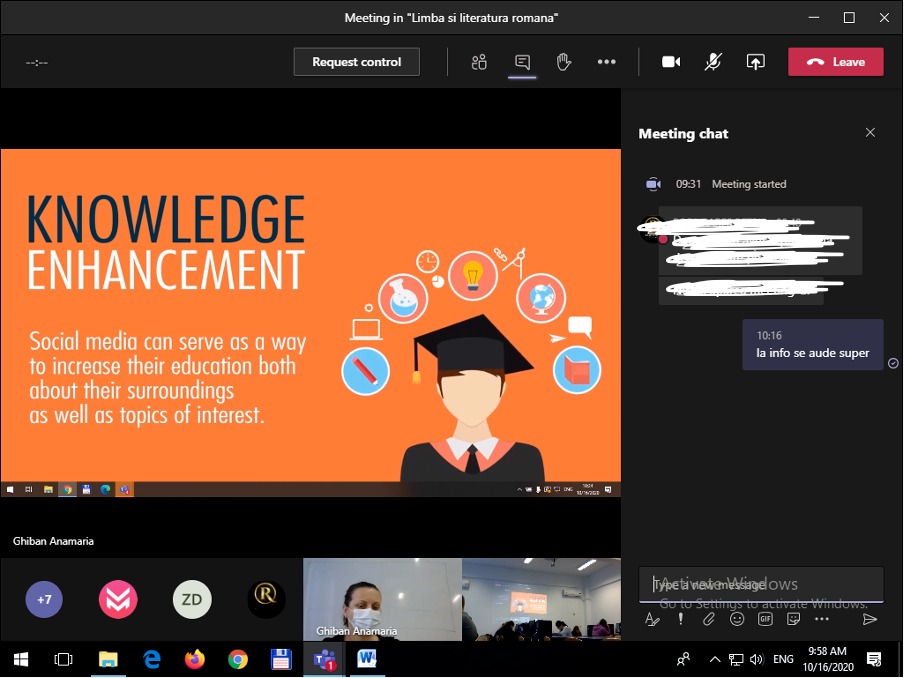Open the More actions menu in meeting toolbar

(606, 62)
